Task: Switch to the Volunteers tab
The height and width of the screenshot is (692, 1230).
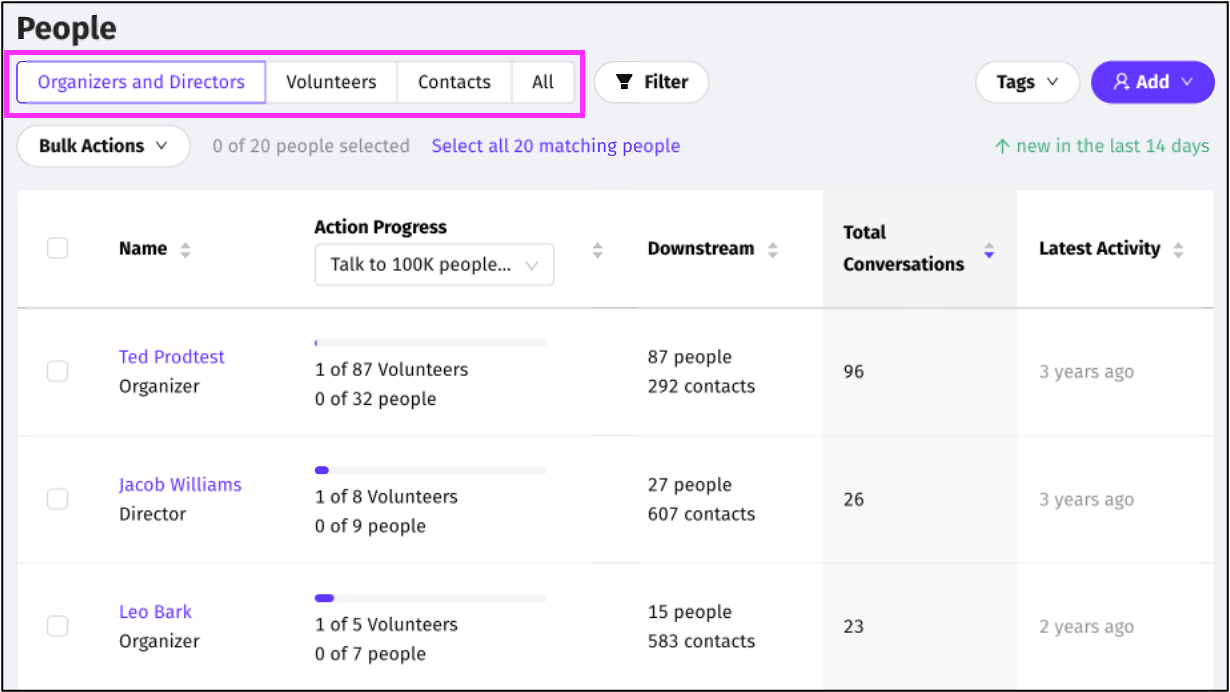Action: click(x=331, y=82)
